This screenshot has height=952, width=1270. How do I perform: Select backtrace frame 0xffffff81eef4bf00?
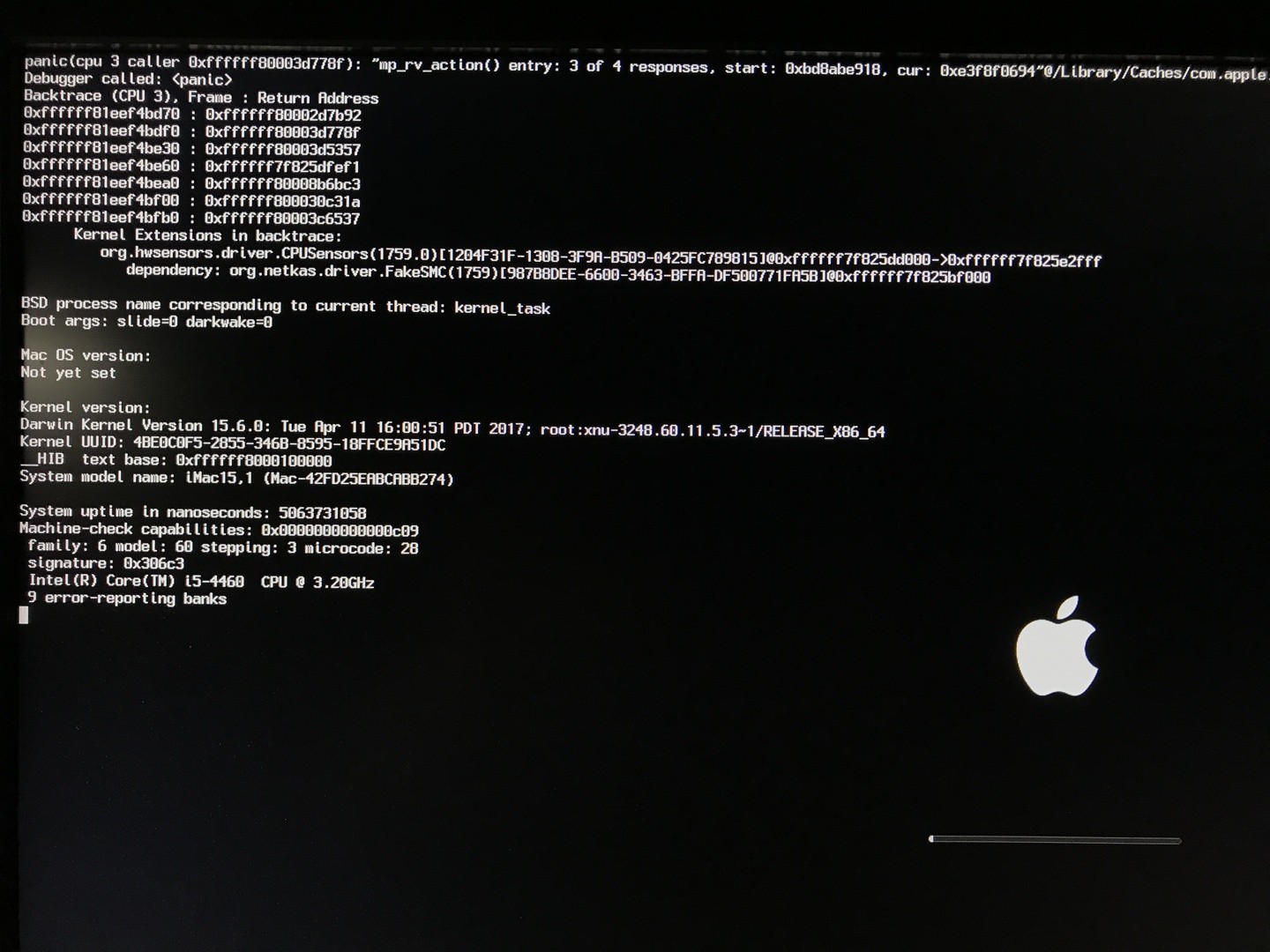(191, 200)
